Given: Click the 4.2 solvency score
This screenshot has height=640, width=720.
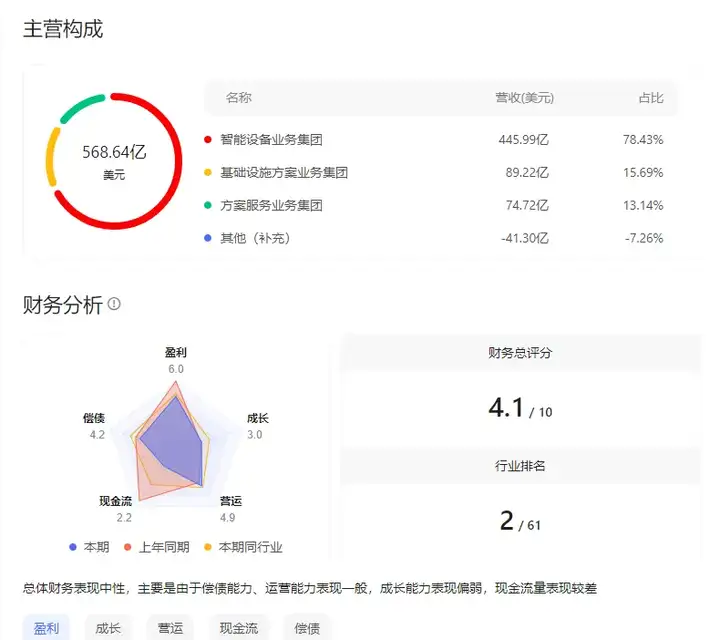Looking at the screenshot, I should [97, 435].
